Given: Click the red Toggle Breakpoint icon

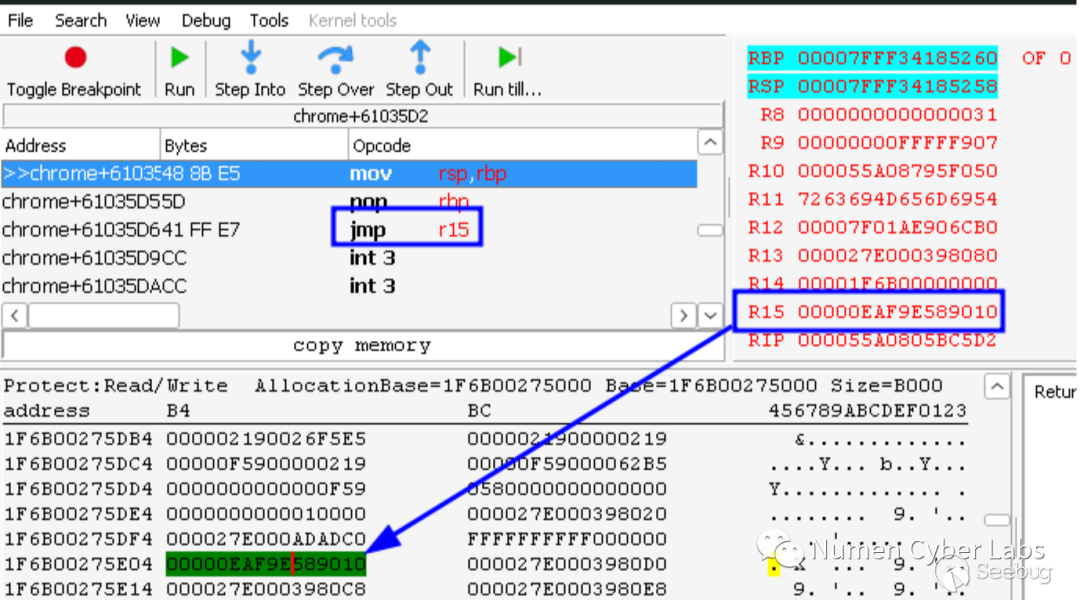Looking at the screenshot, I should tap(75, 58).
